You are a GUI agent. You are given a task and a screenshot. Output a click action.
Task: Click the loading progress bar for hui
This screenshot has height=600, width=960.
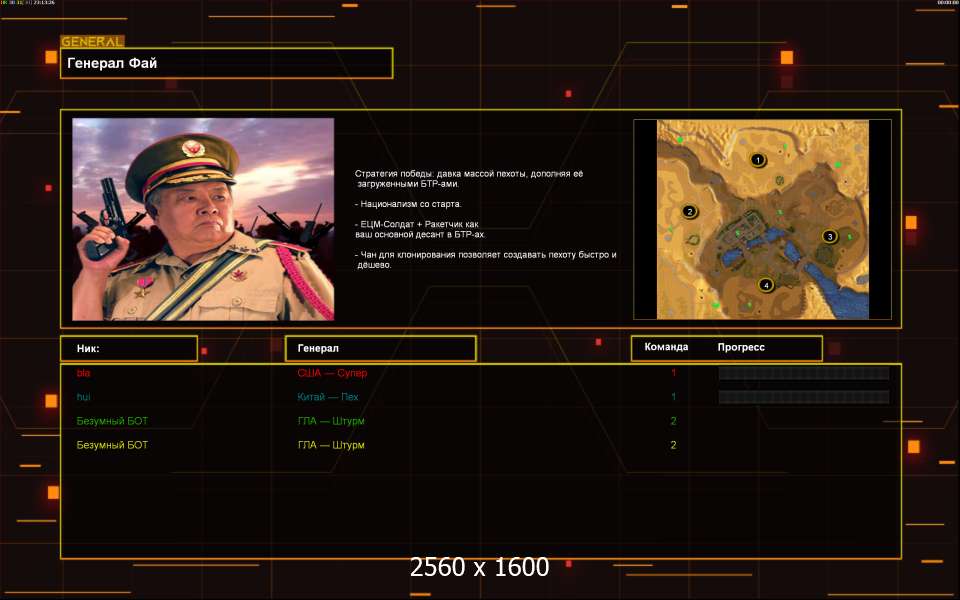(x=803, y=397)
